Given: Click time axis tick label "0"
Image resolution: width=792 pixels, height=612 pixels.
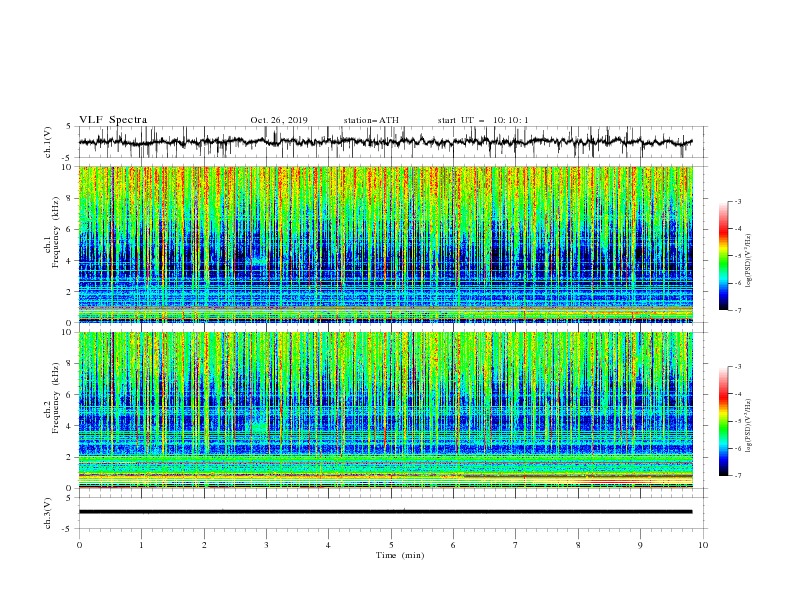Looking at the screenshot, I should [79, 545].
